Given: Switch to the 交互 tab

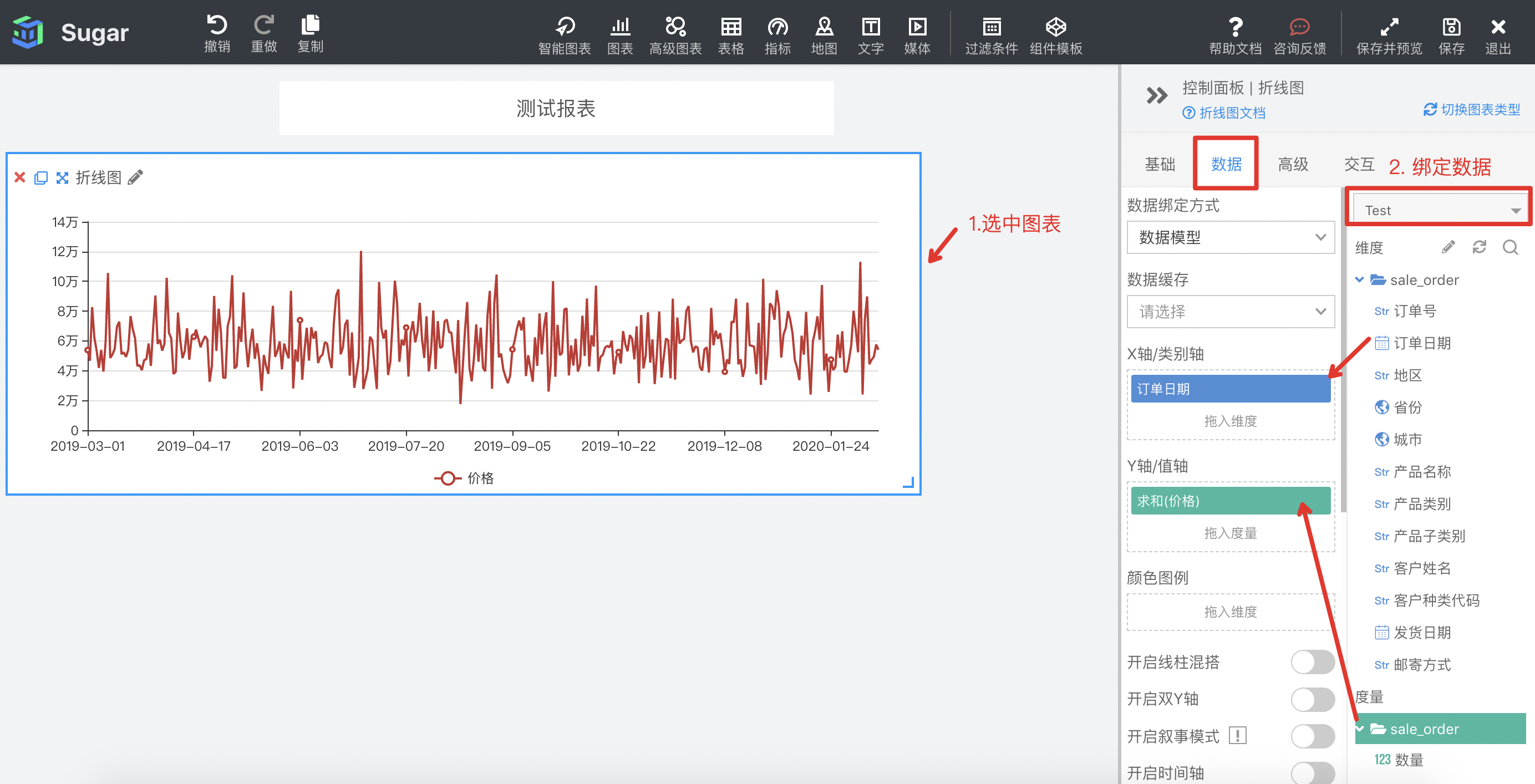Looking at the screenshot, I should coord(1359,164).
